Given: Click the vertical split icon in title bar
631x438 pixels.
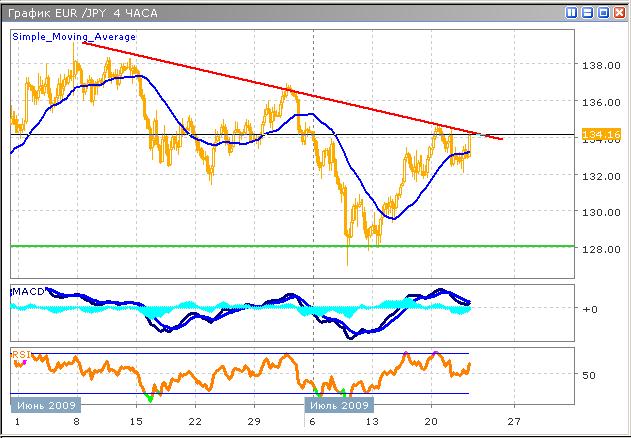Looking at the screenshot, I should (x=572, y=13).
